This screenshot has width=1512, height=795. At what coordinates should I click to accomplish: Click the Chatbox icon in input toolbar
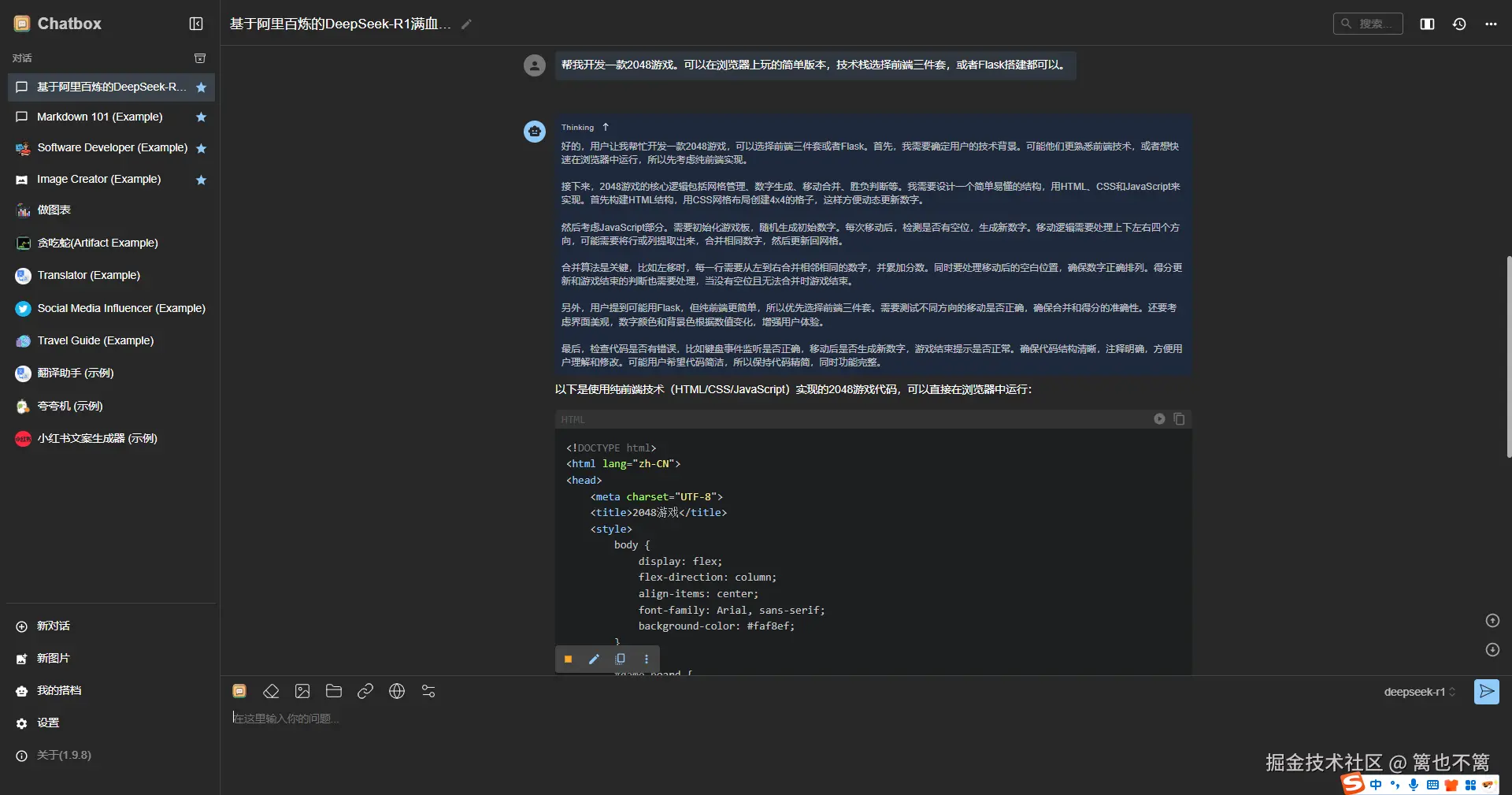[x=239, y=691]
